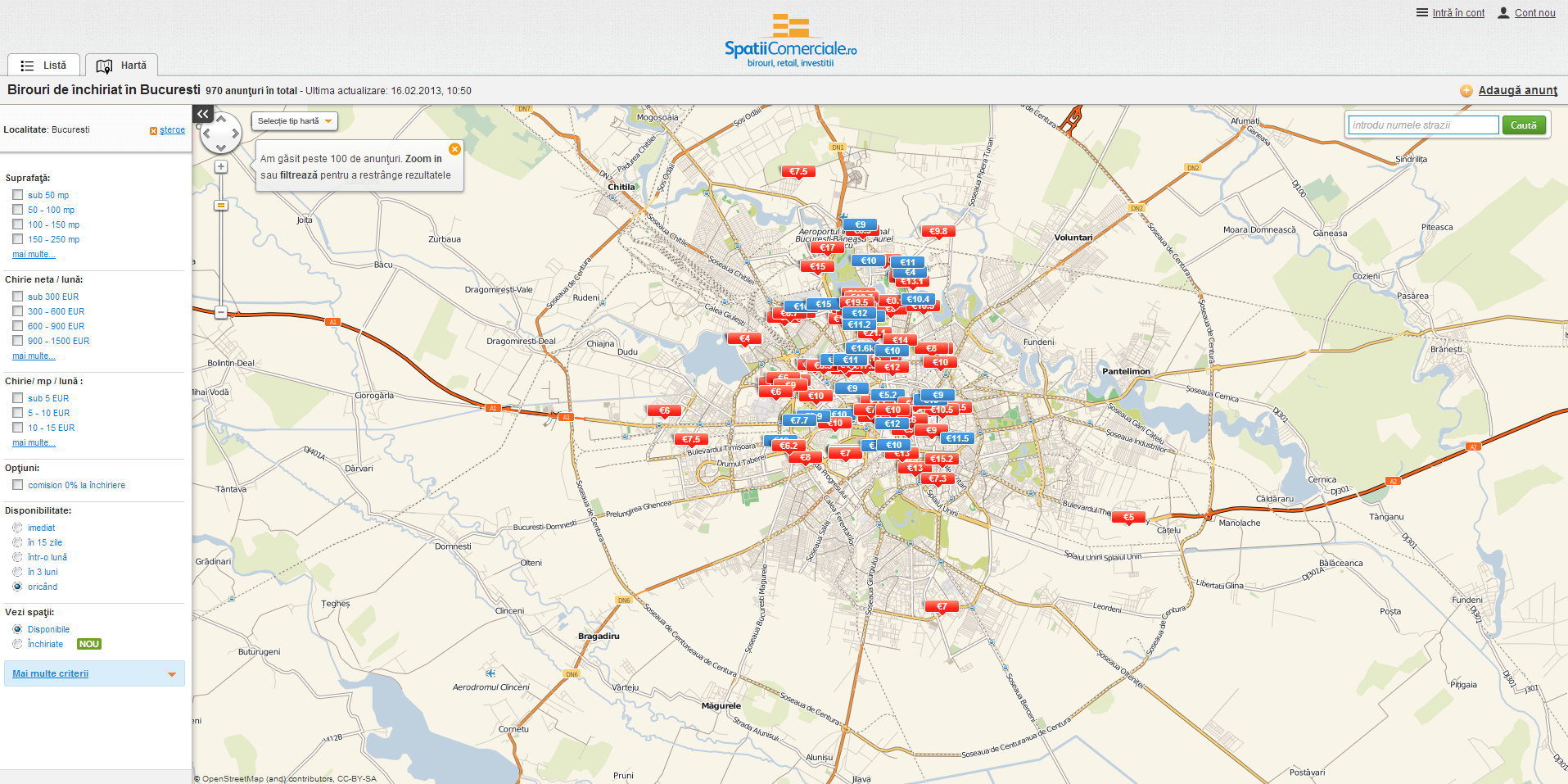Click the map zoom in plus button
Screen dimensions: 1568x784
point(221,166)
